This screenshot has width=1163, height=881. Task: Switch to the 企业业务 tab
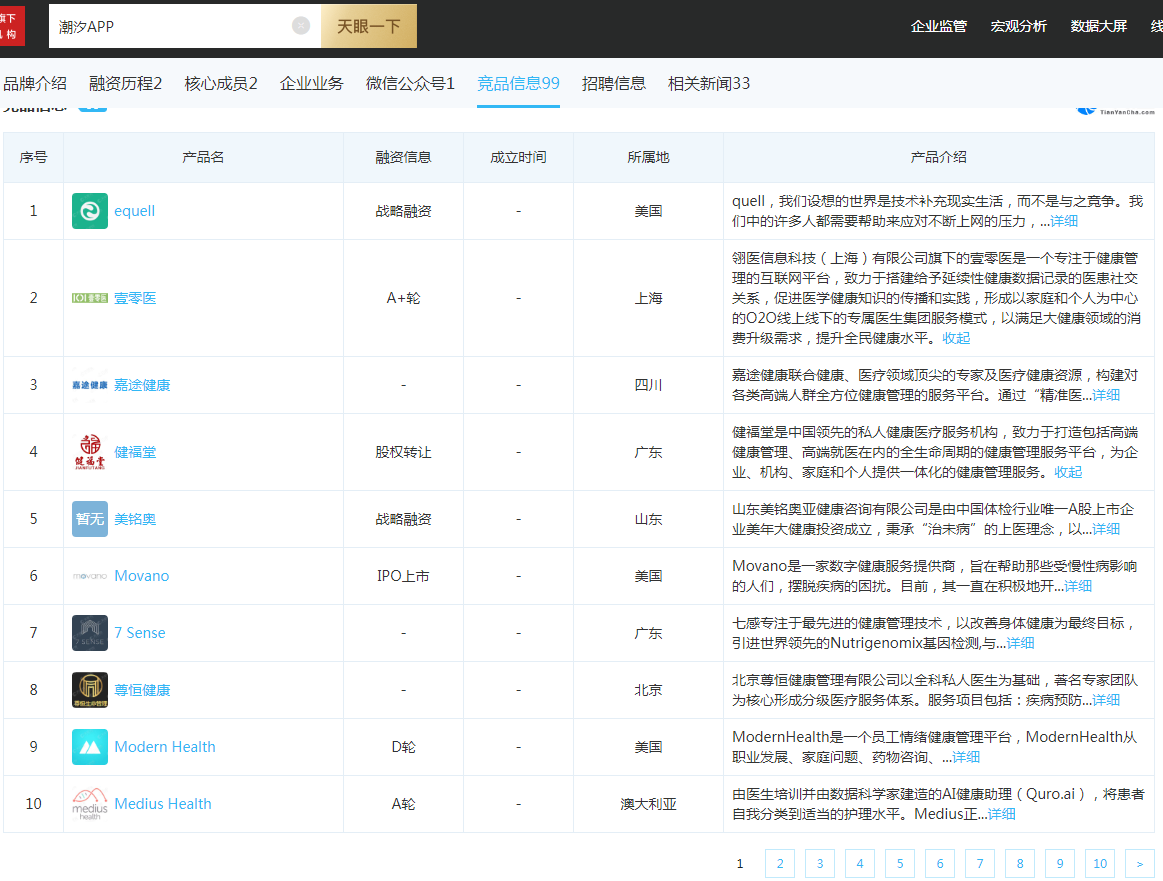pos(312,83)
